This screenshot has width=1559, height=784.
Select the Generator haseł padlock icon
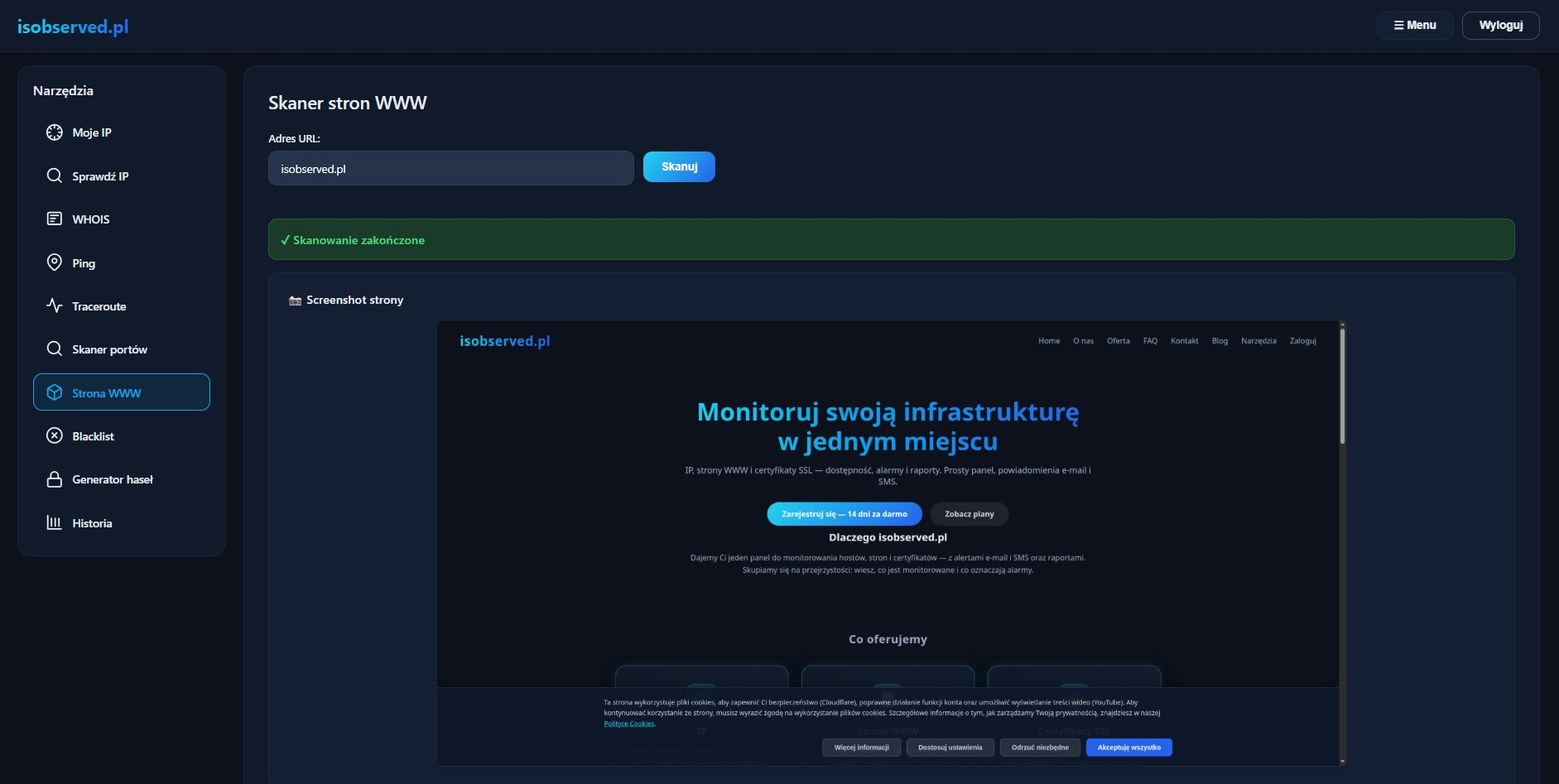[55, 479]
